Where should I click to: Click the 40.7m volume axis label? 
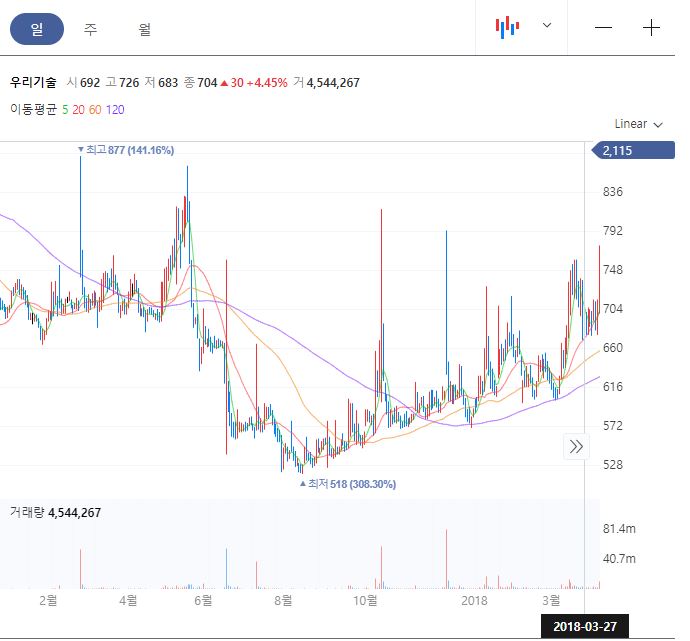tap(619, 559)
